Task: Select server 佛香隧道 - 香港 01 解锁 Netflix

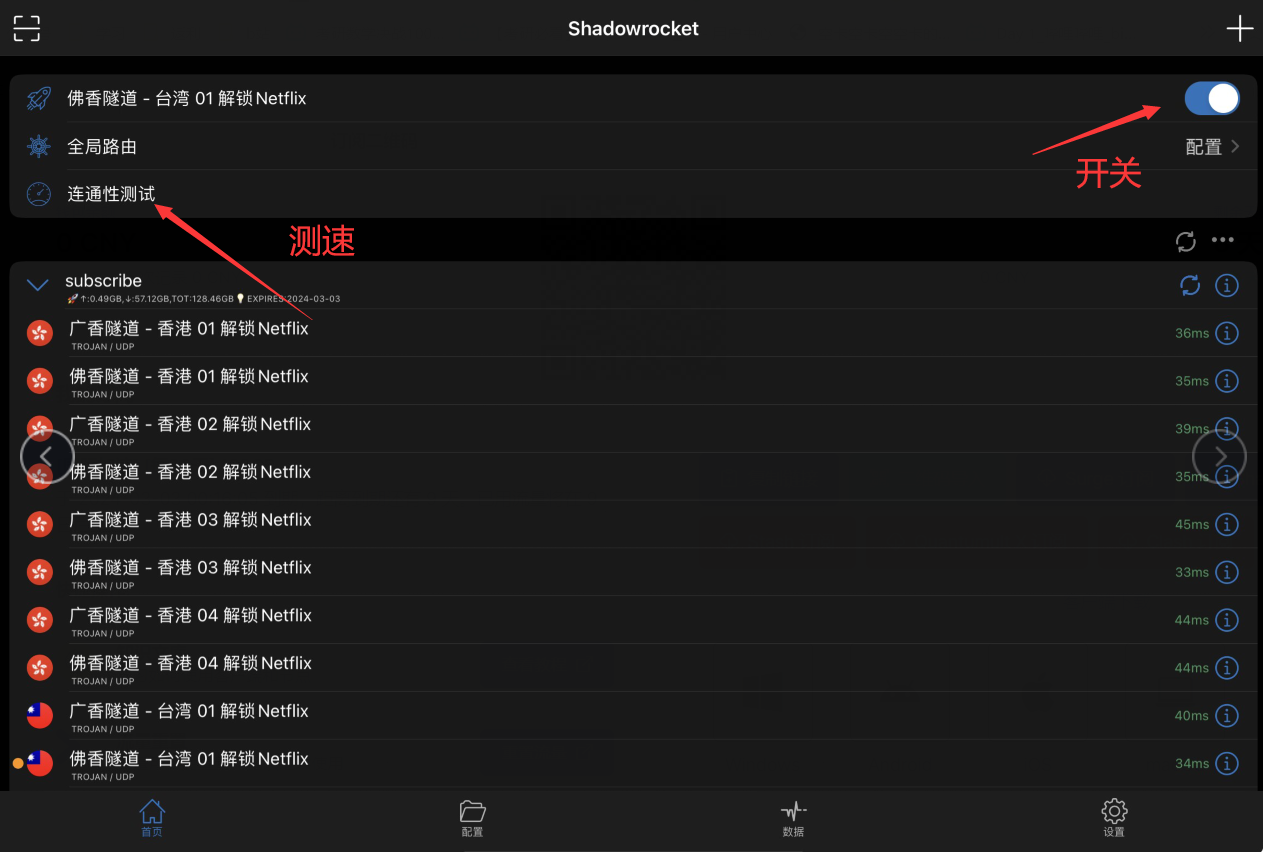Action: point(633,381)
